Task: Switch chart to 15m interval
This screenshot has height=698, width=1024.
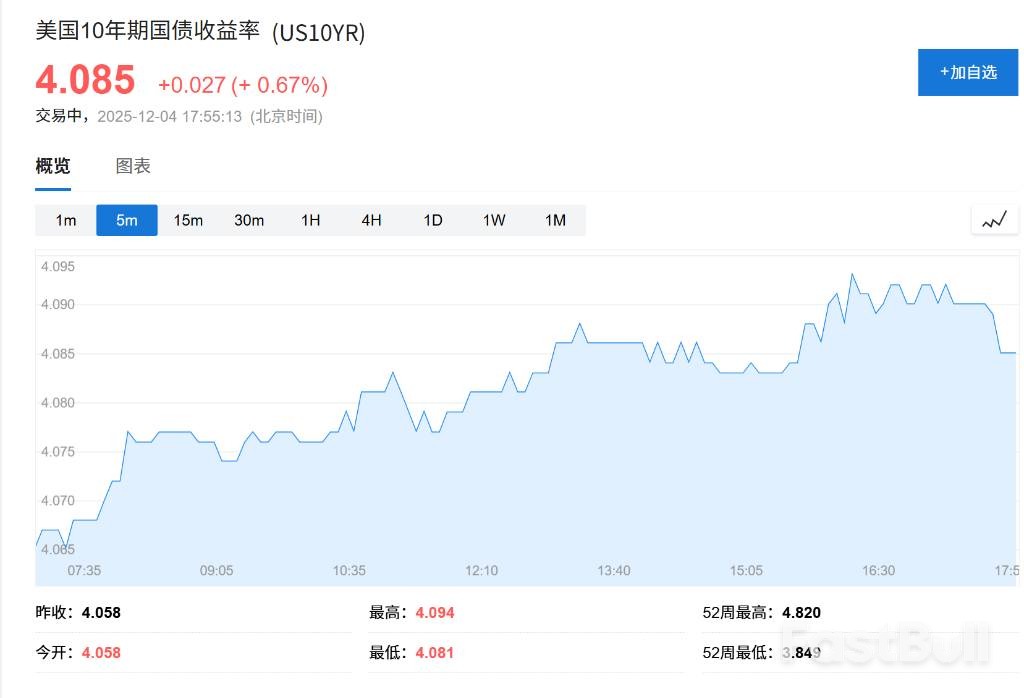Action: pos(188,220)
